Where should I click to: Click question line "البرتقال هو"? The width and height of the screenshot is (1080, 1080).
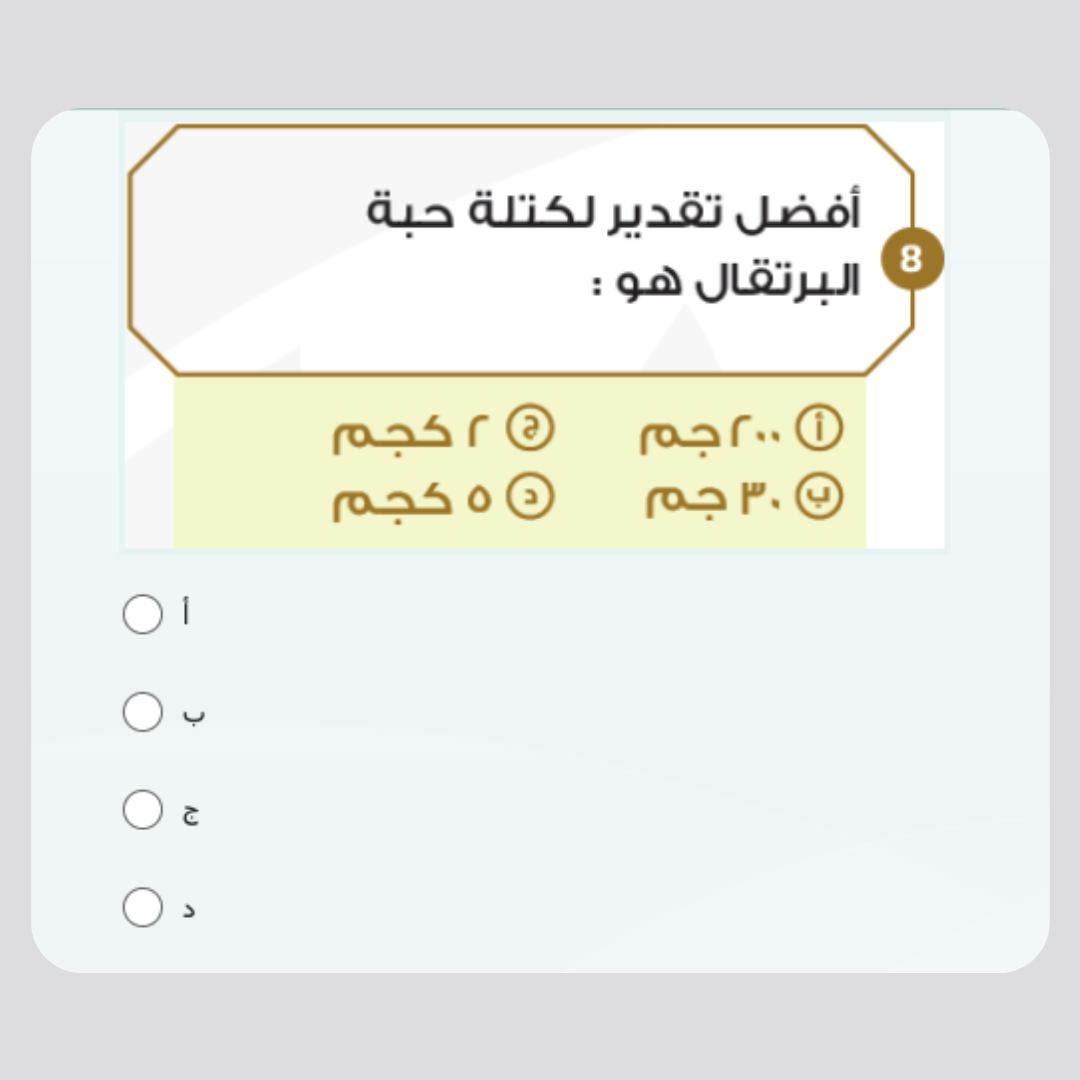tap(726, 281)
